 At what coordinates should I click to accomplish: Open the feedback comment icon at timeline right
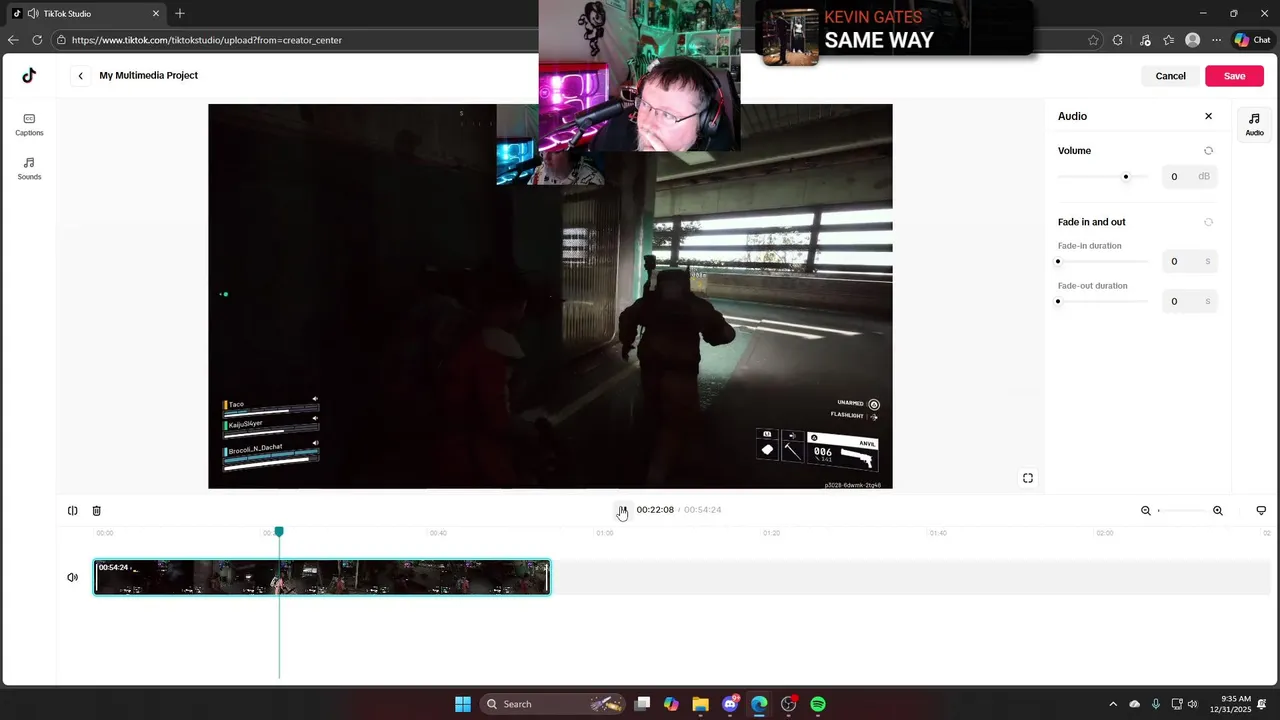click(1261, 511)
